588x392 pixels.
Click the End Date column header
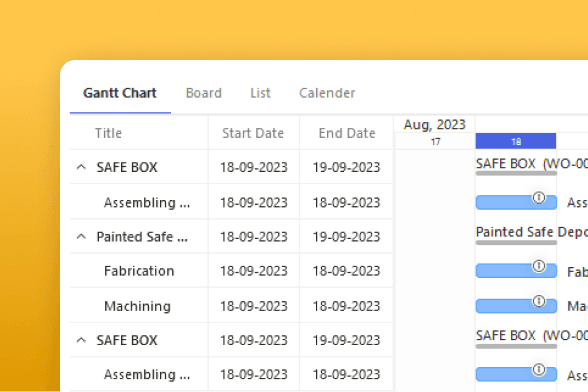(x=347, y=133)
